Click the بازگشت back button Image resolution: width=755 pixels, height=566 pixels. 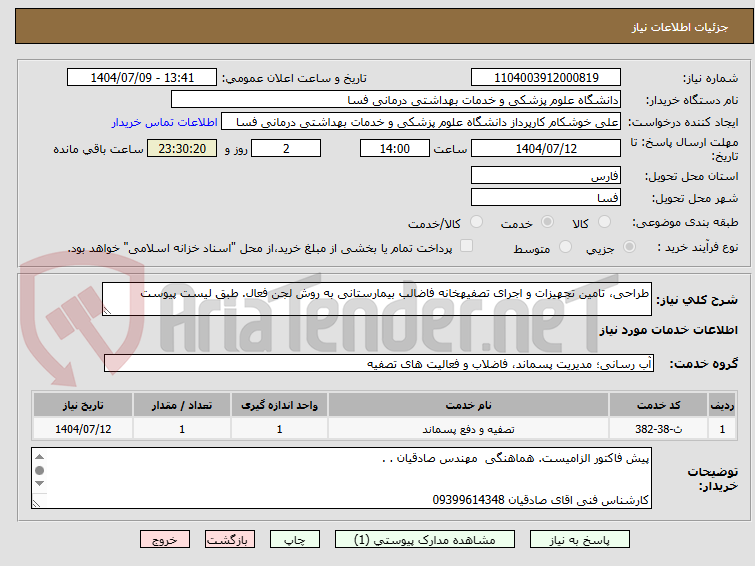230,540
